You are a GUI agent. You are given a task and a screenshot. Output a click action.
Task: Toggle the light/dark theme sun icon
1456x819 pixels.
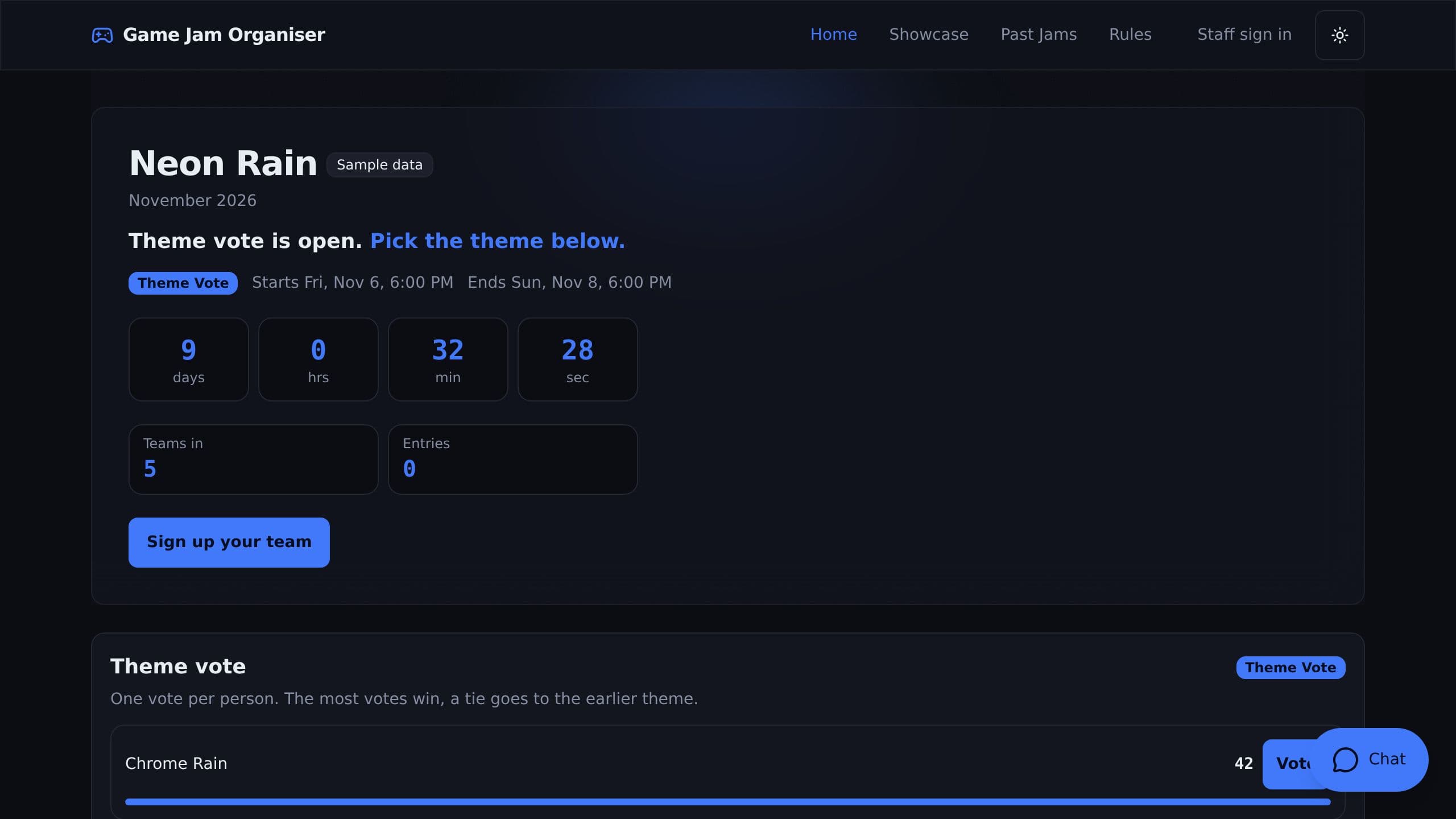(1339, 35)
